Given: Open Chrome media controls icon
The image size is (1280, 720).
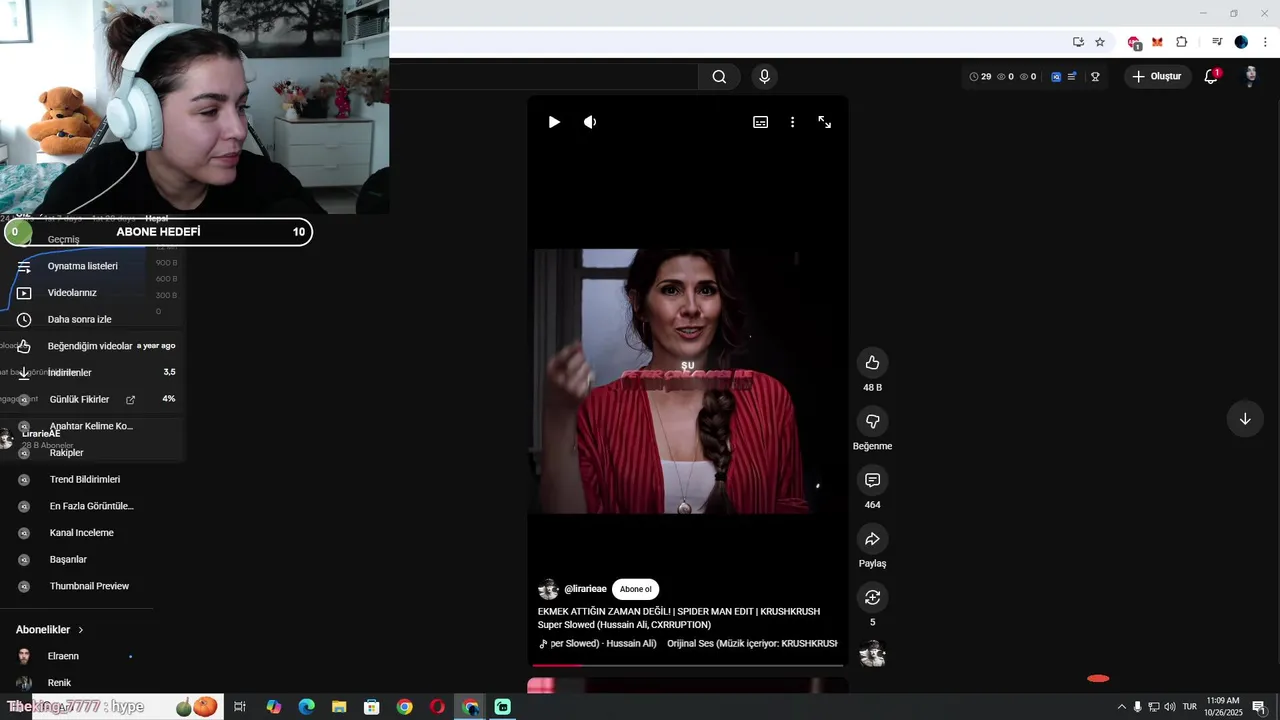Looking at the screenshot, I should (x=1217, y=42).
